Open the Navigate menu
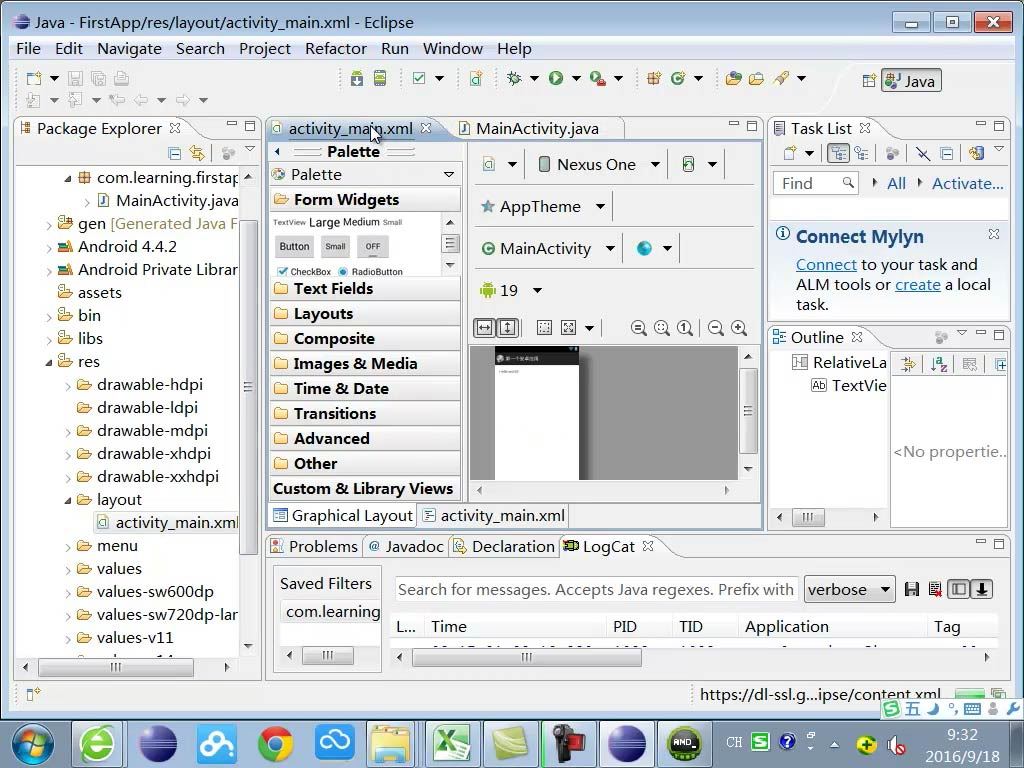Image resolution: width=1024 pixels, height=768 pixels. click(129, 49)
